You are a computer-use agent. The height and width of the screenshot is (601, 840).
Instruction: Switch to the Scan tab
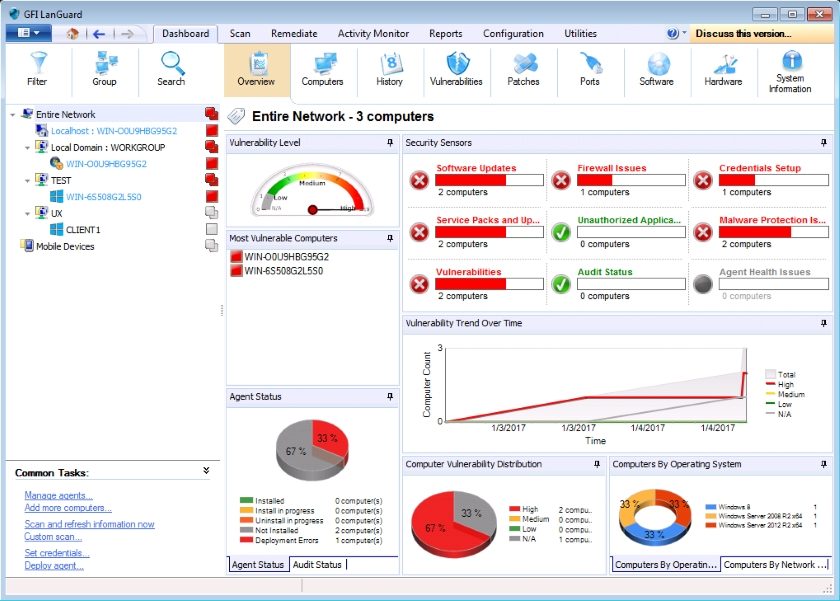pyautogui.click(x=240, y=33)
